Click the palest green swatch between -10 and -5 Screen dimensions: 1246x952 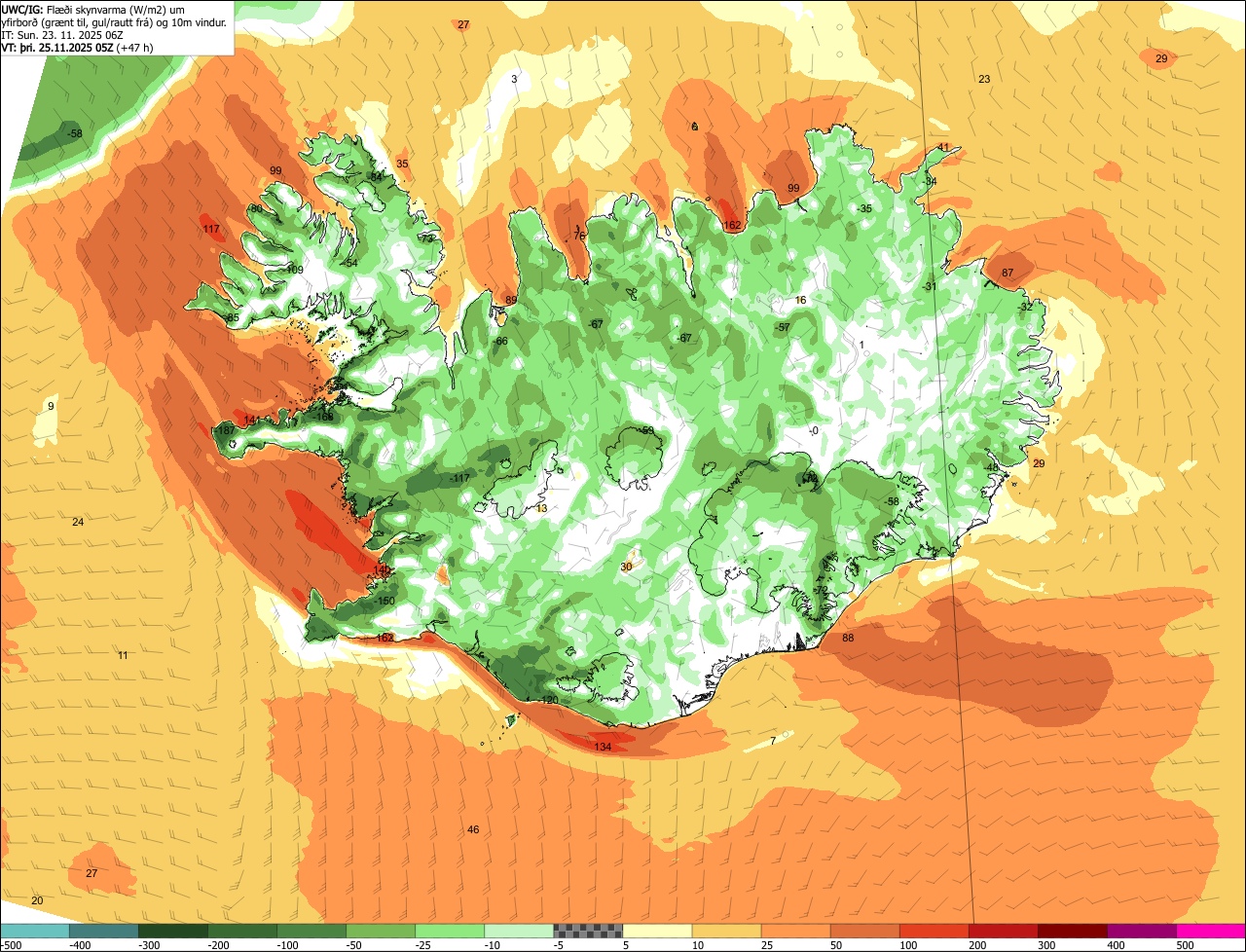519,932
